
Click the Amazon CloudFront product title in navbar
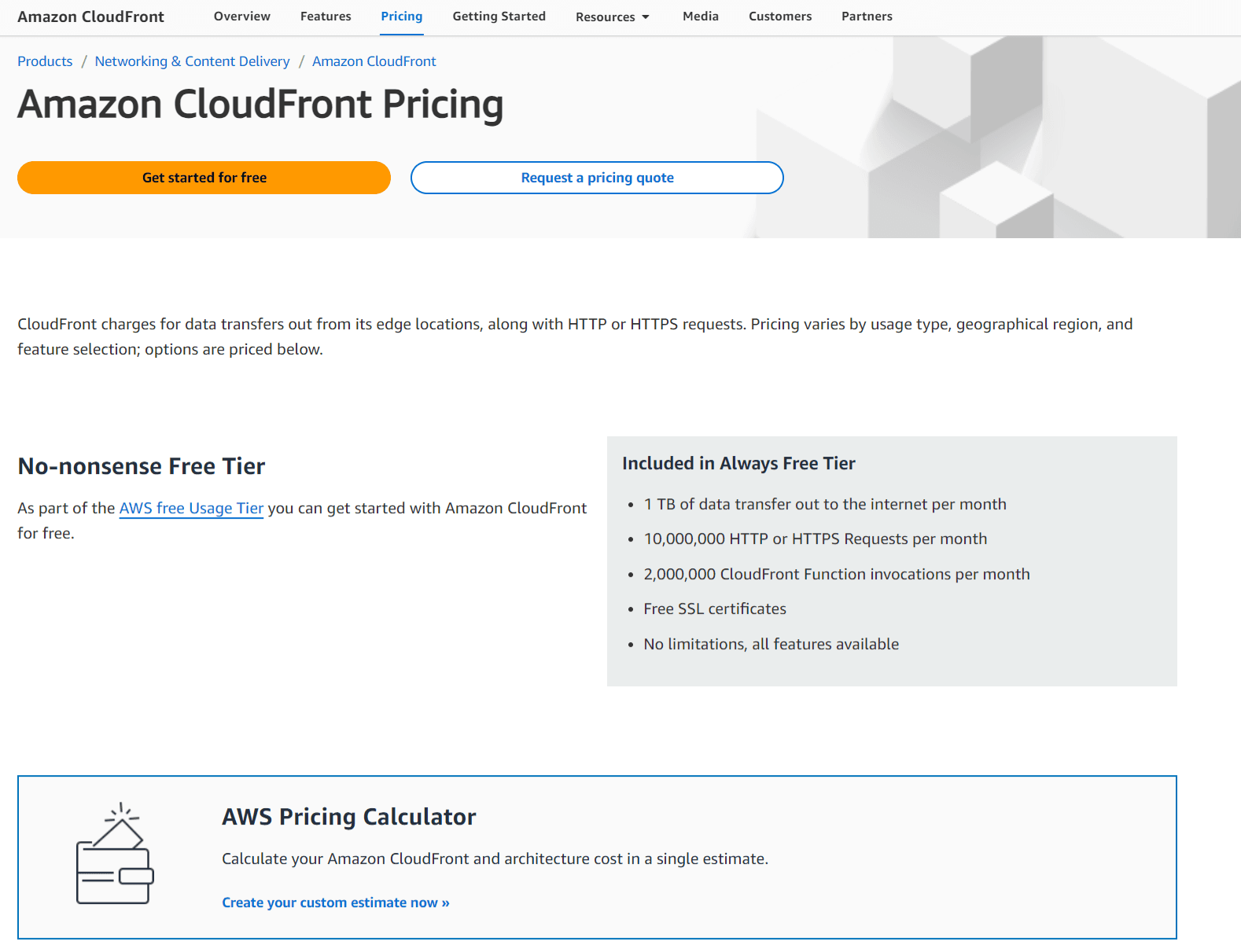pyautogui.click(x=90, y=17)
